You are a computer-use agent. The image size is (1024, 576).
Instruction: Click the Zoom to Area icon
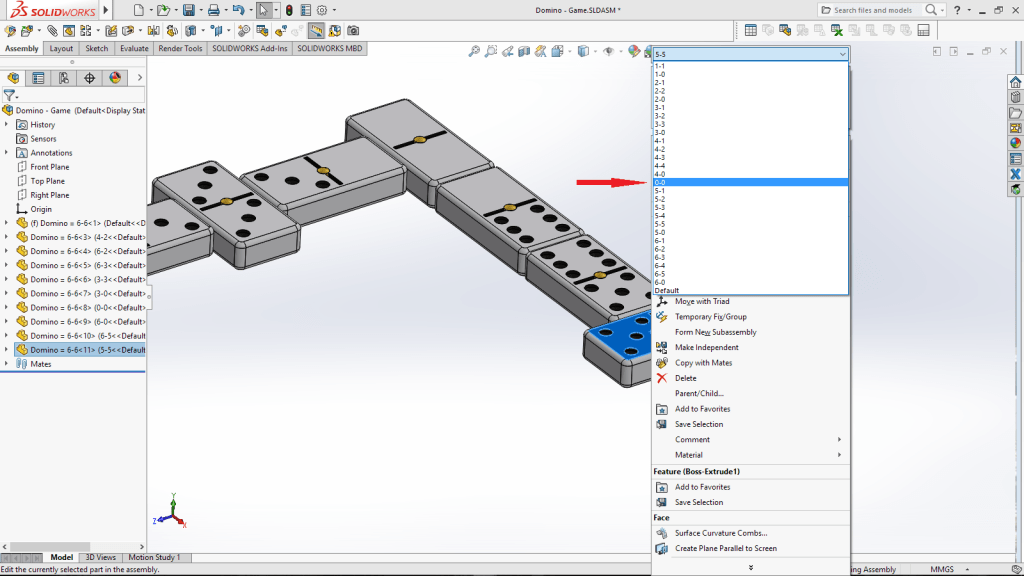point(490,50)
